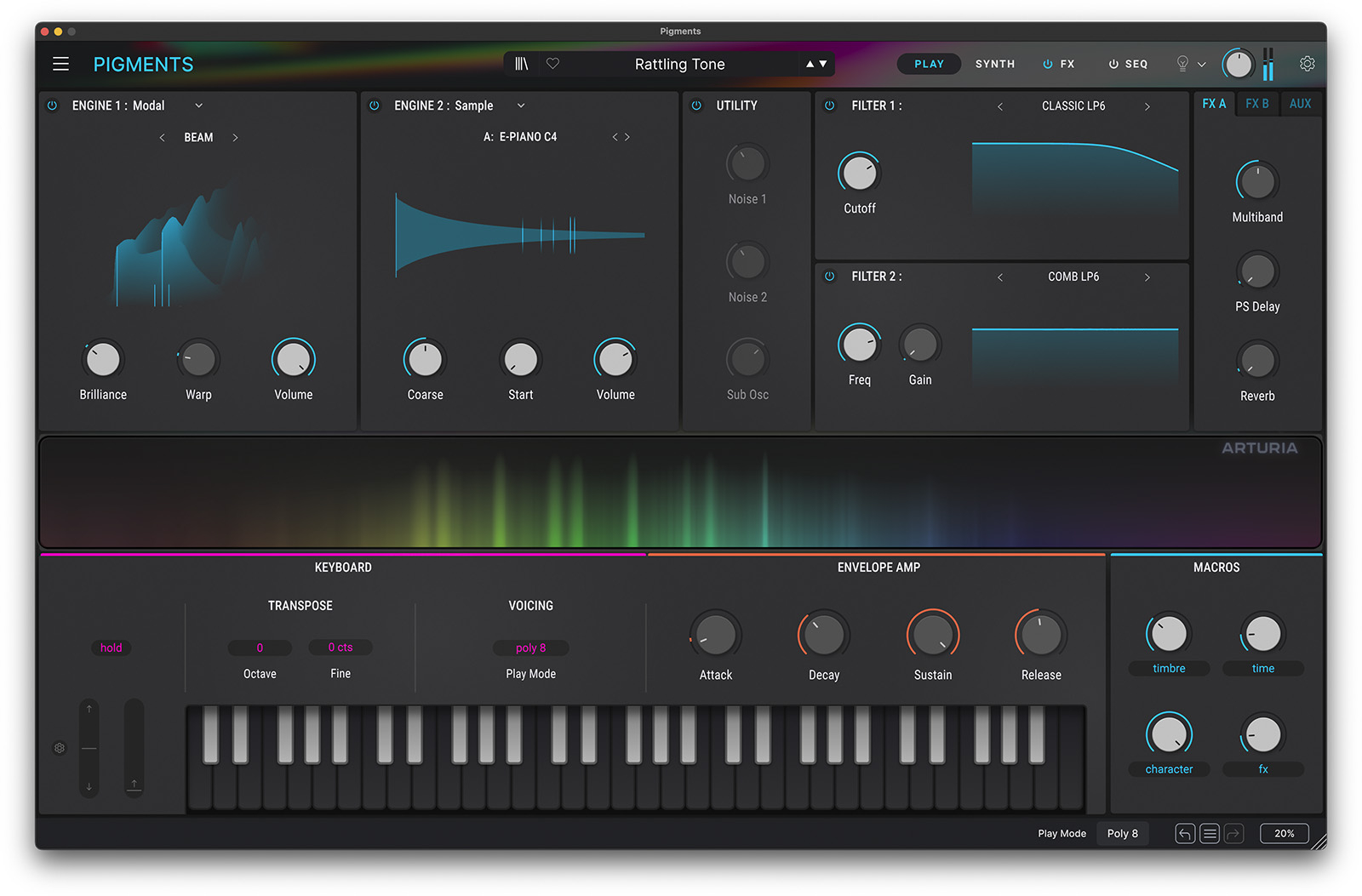Click the fx macro label
1362x896 pixels.
pos(1263,769)
